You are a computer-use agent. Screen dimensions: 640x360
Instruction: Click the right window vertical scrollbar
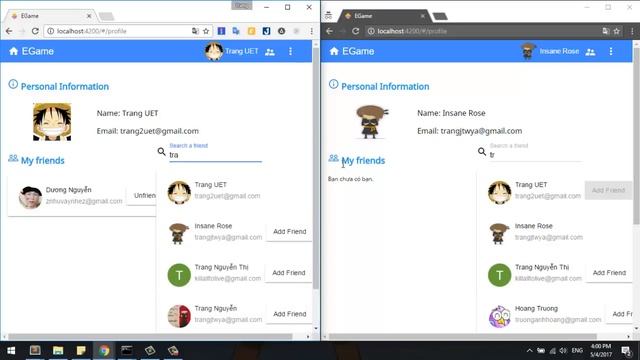pyautogui.click(x=636, y=137)
